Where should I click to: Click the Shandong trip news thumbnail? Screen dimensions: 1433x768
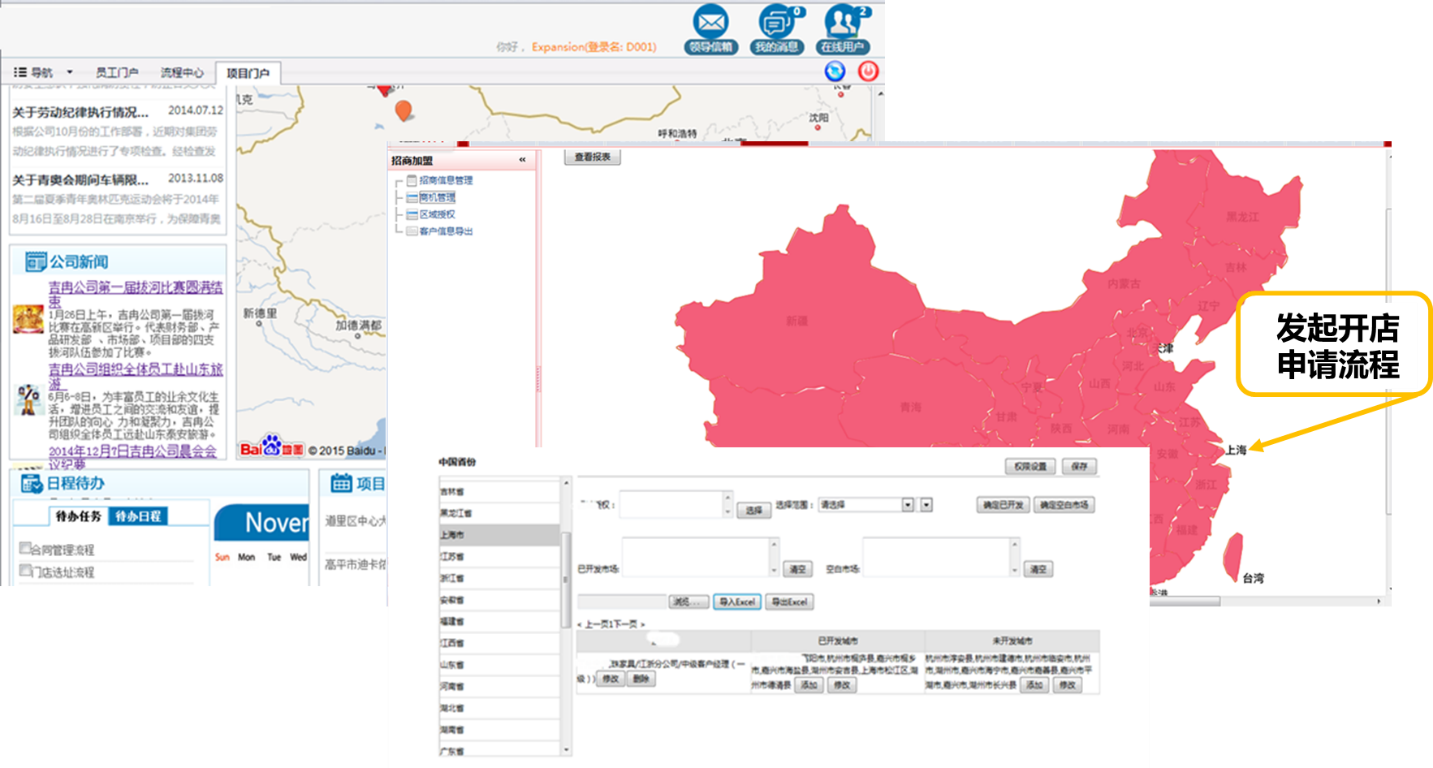tap(28, 400)
